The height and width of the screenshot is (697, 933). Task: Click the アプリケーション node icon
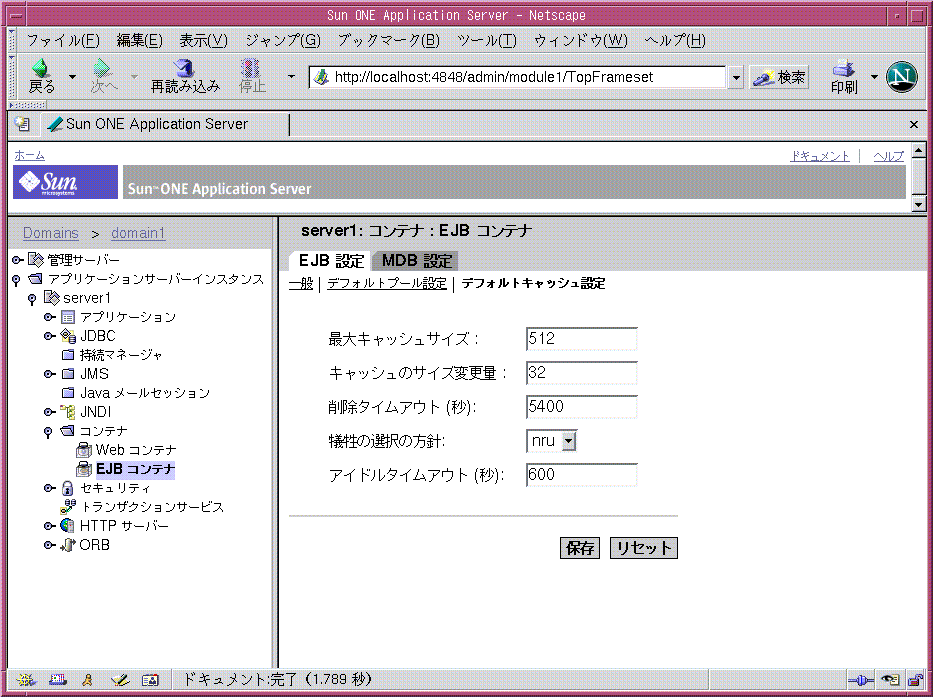click(x=68, y=317)
